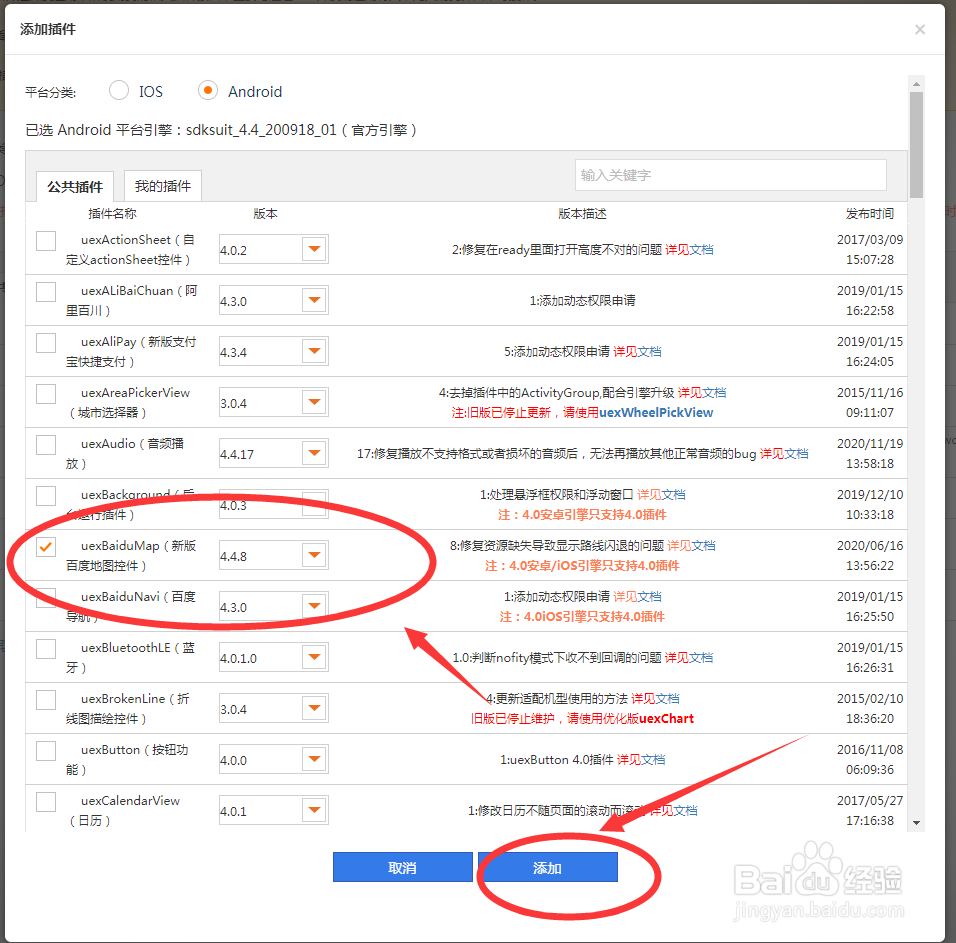Click the 取消 cancel button
The width and height of the screenshot is (956, 943).
402,867
